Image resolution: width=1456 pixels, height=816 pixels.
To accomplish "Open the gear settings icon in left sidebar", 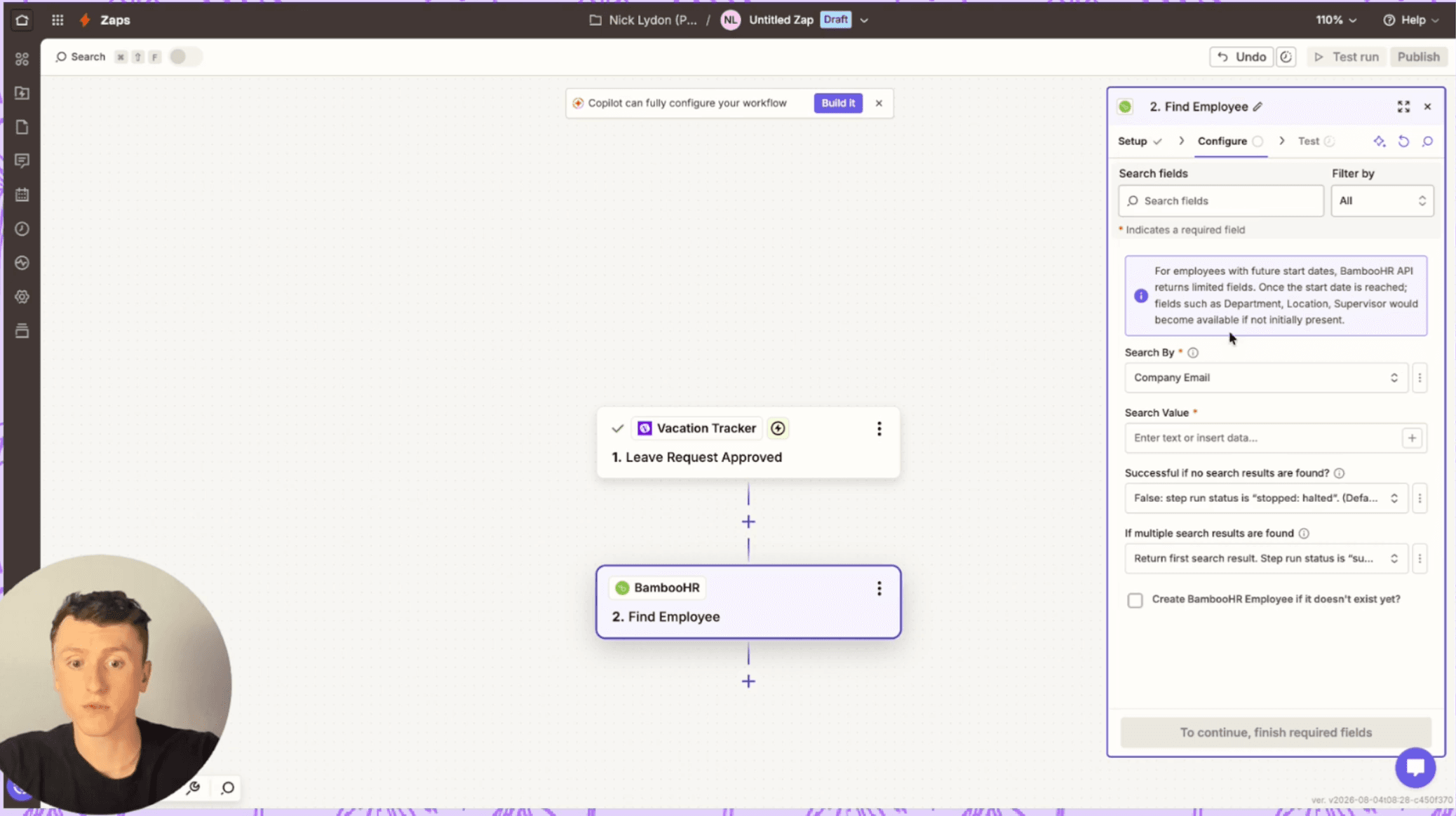I will pyautogui.click(x=22, y=297).
